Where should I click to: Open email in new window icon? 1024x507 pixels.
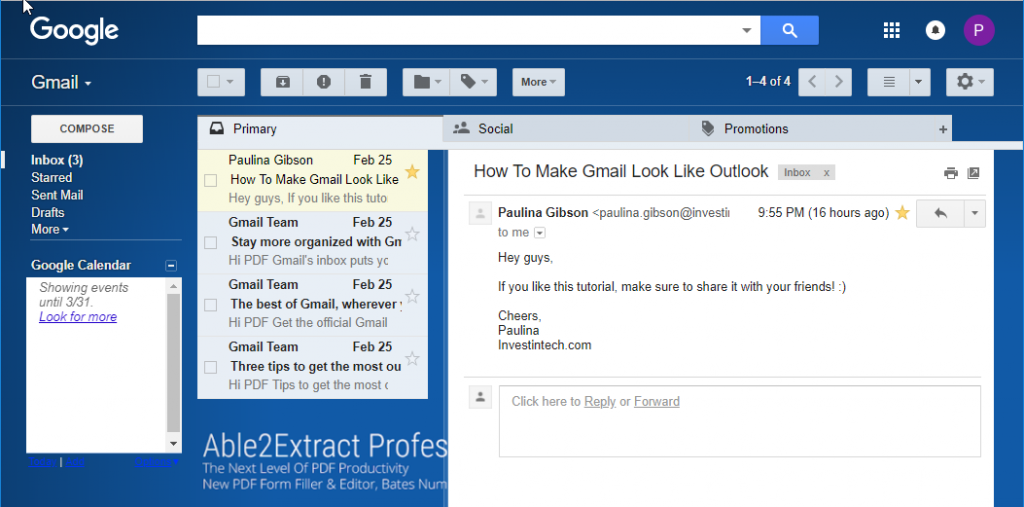[973, 173]
